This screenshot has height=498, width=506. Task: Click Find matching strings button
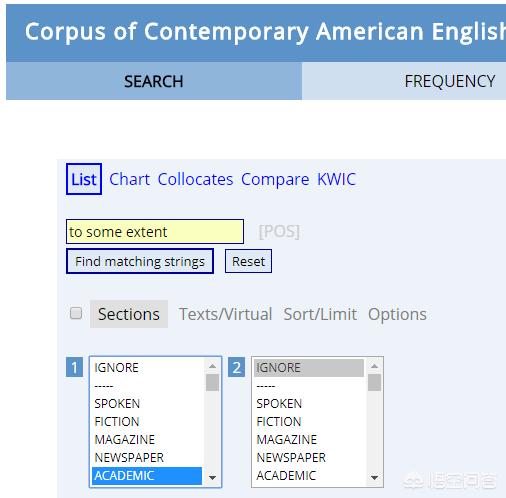click(x=140, y=261)
